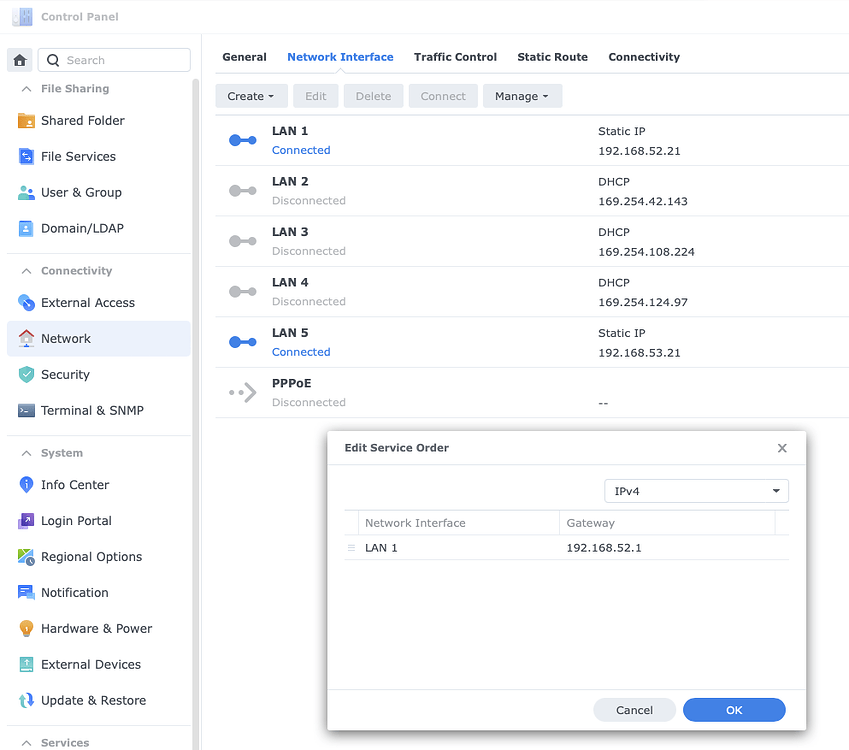
Task: Click IP address 169.254.108.224
Action: tap(646, 252)
